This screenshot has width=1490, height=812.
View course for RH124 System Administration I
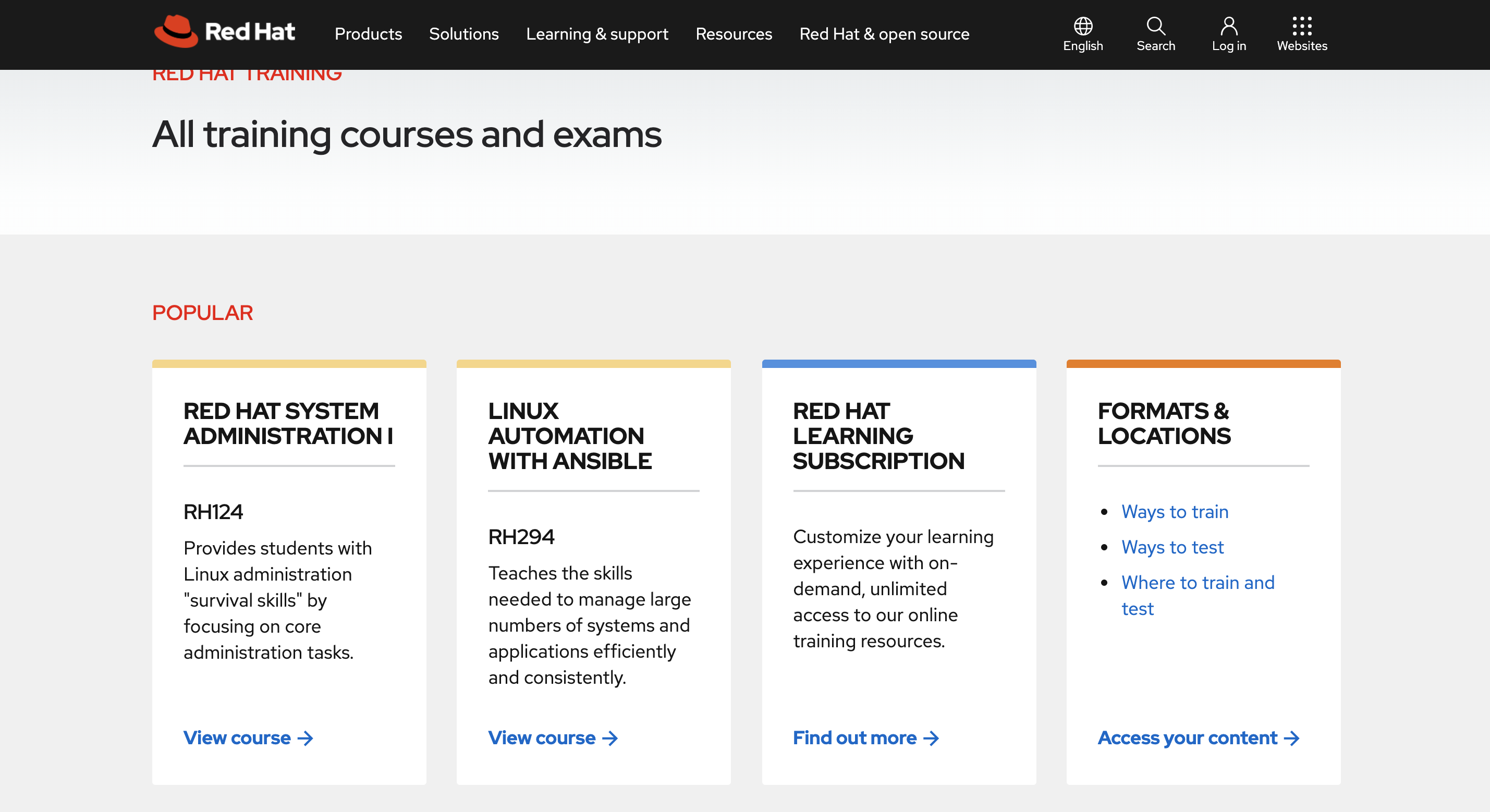pos(248,738)
